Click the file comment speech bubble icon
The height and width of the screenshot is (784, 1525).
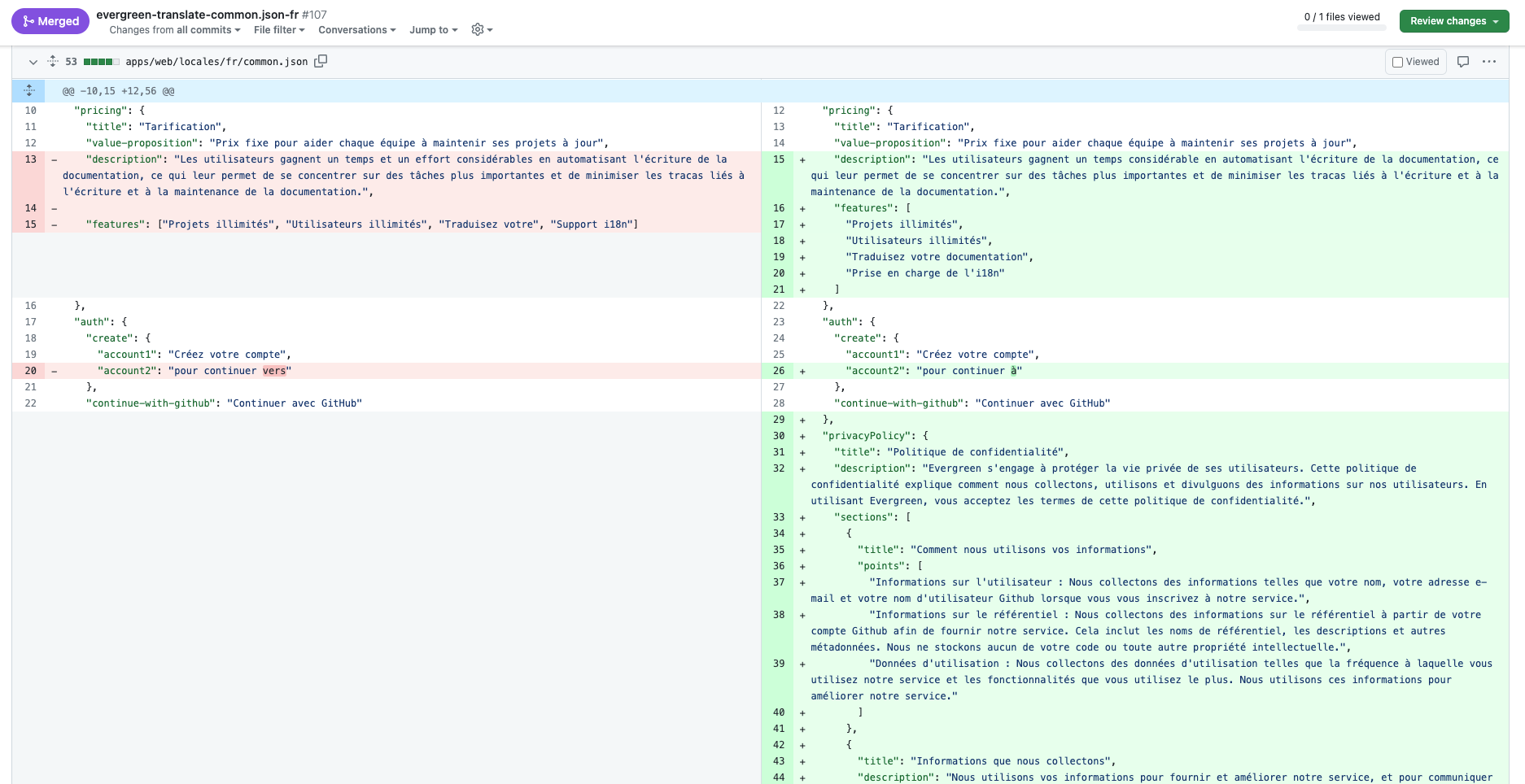click(1463, 62)
